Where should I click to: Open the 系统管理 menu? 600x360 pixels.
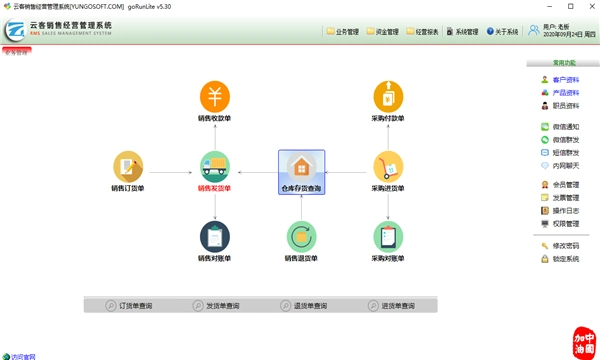462,32
